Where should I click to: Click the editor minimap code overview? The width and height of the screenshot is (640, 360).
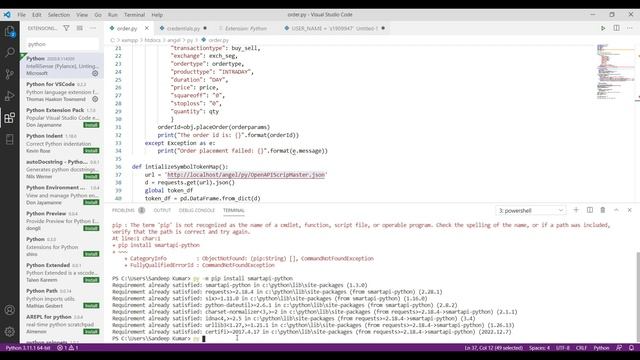616,72
